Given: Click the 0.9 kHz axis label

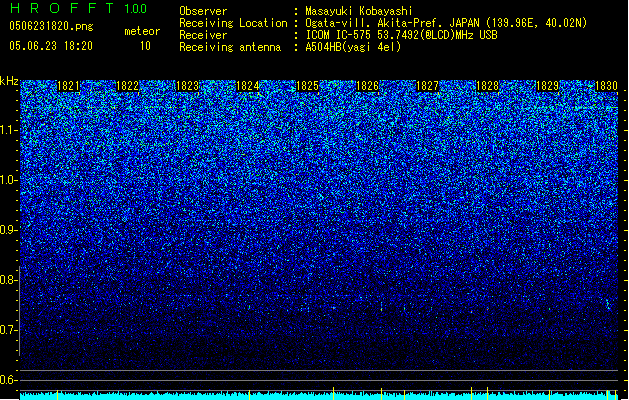Looking at the screenshot, I should click(8, 230).
